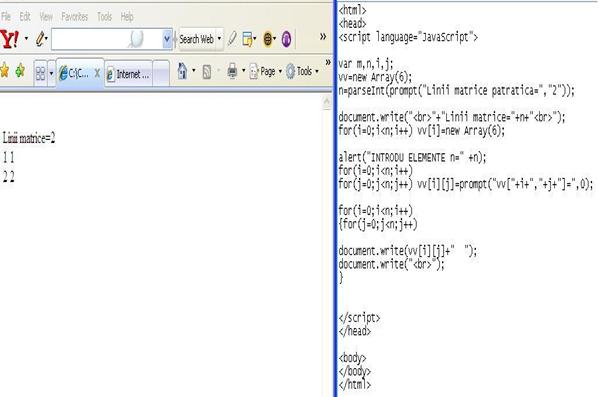Expand the Page menu dropdown
Screen dimensions: 599x397
pos(280,71)
